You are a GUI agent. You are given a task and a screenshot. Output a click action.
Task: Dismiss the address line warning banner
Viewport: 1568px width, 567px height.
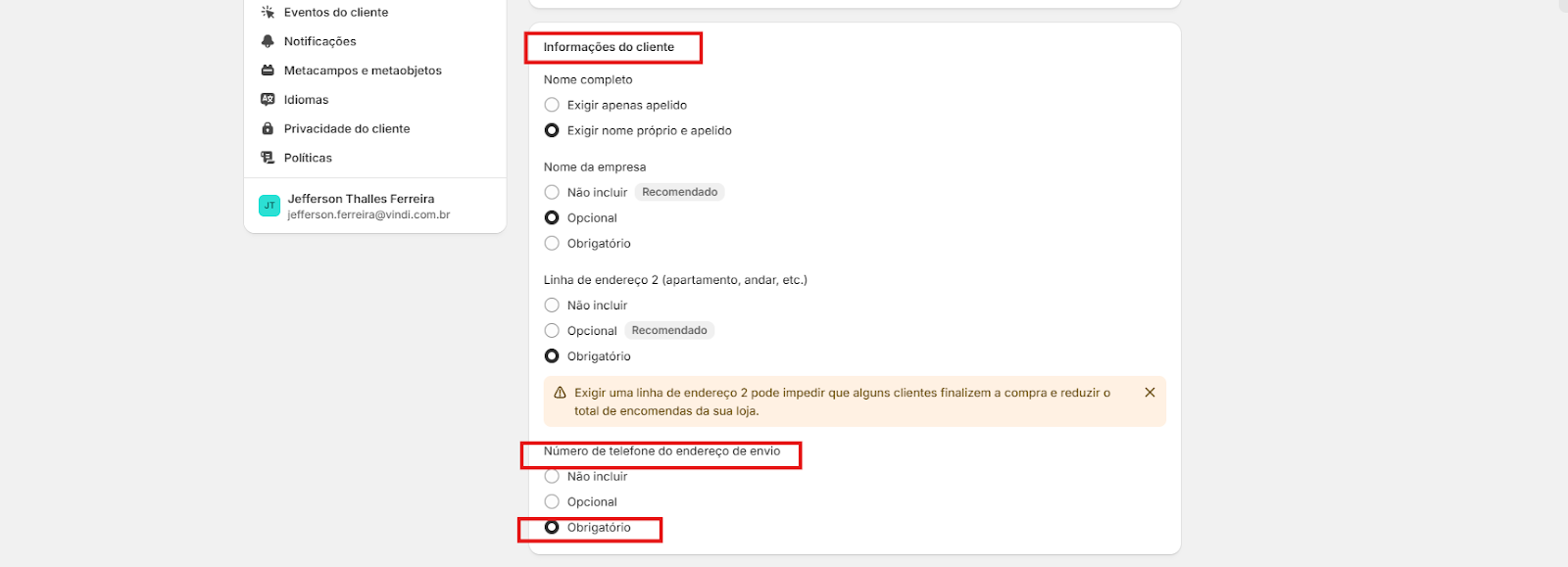[x=1150, y=393]
